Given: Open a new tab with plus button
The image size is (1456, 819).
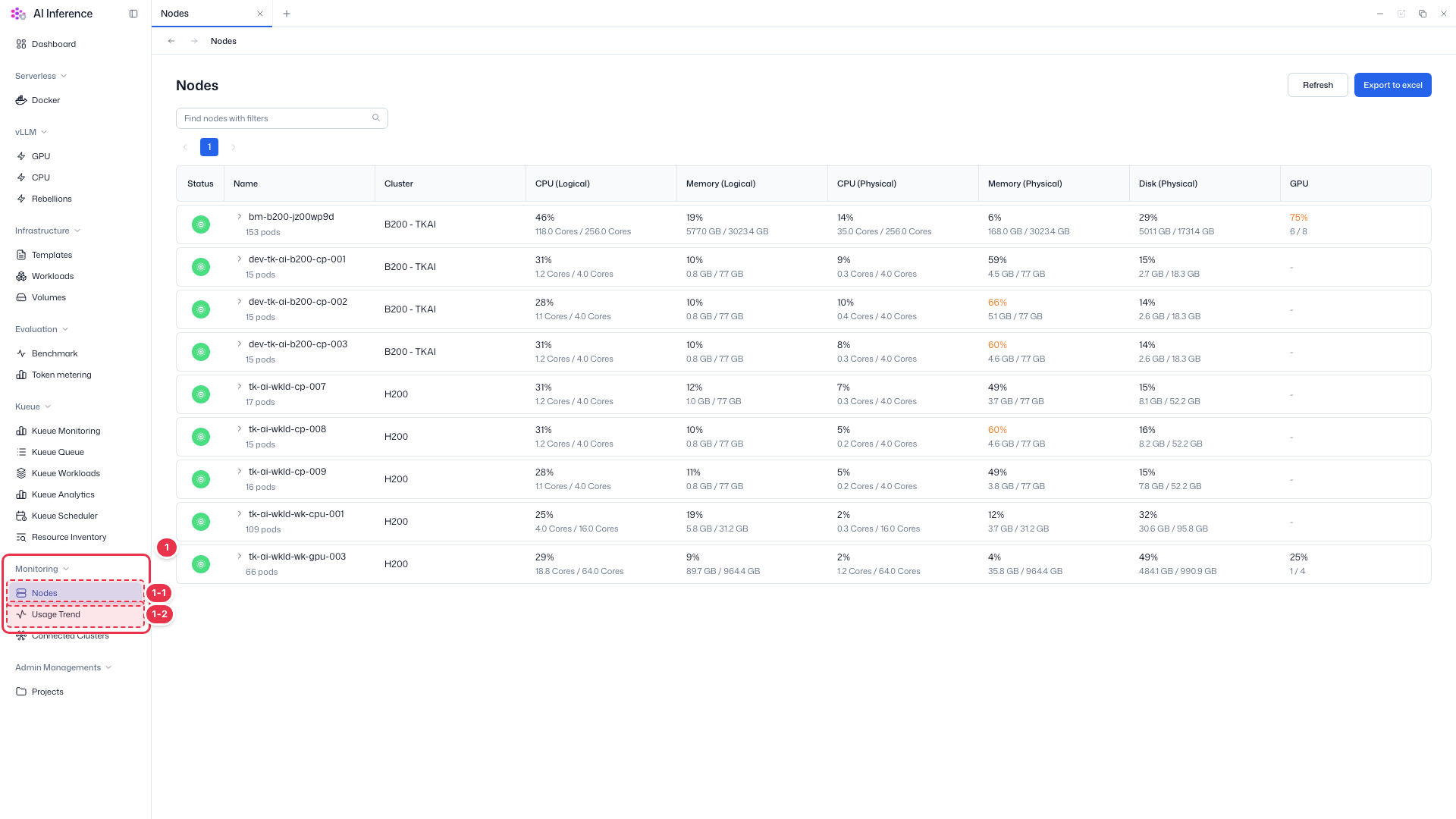Looking at the screenshot, I should [287, 14].
